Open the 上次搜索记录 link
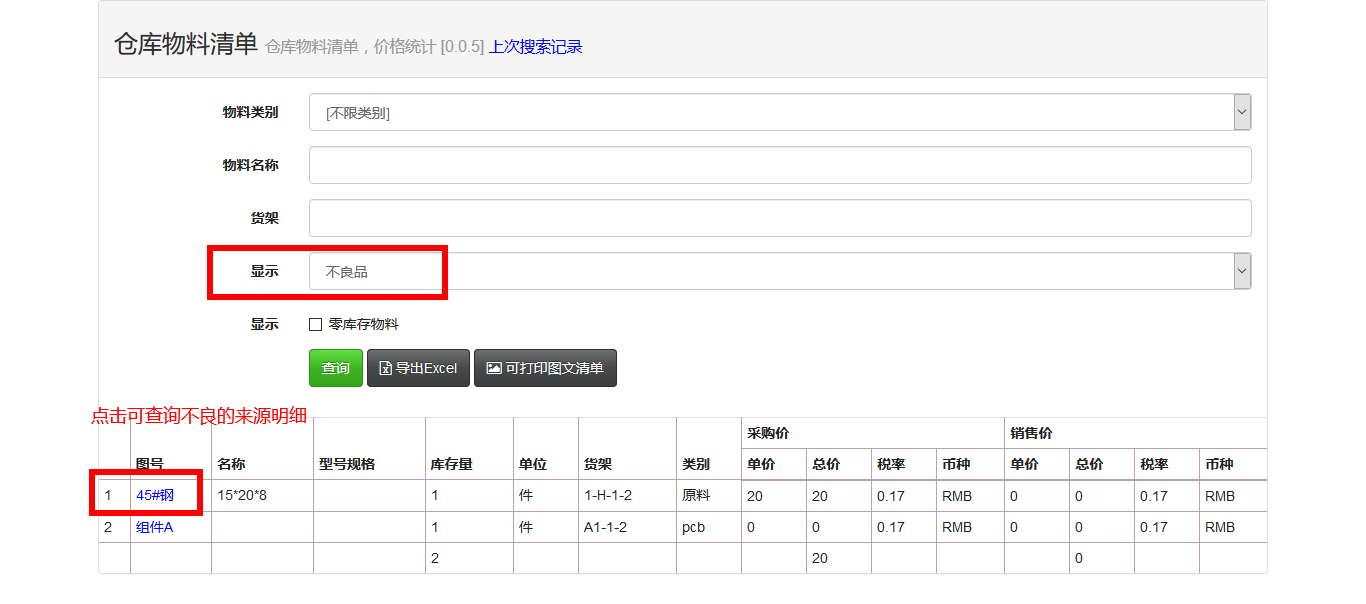1366x604 pixels. [535, 47]
